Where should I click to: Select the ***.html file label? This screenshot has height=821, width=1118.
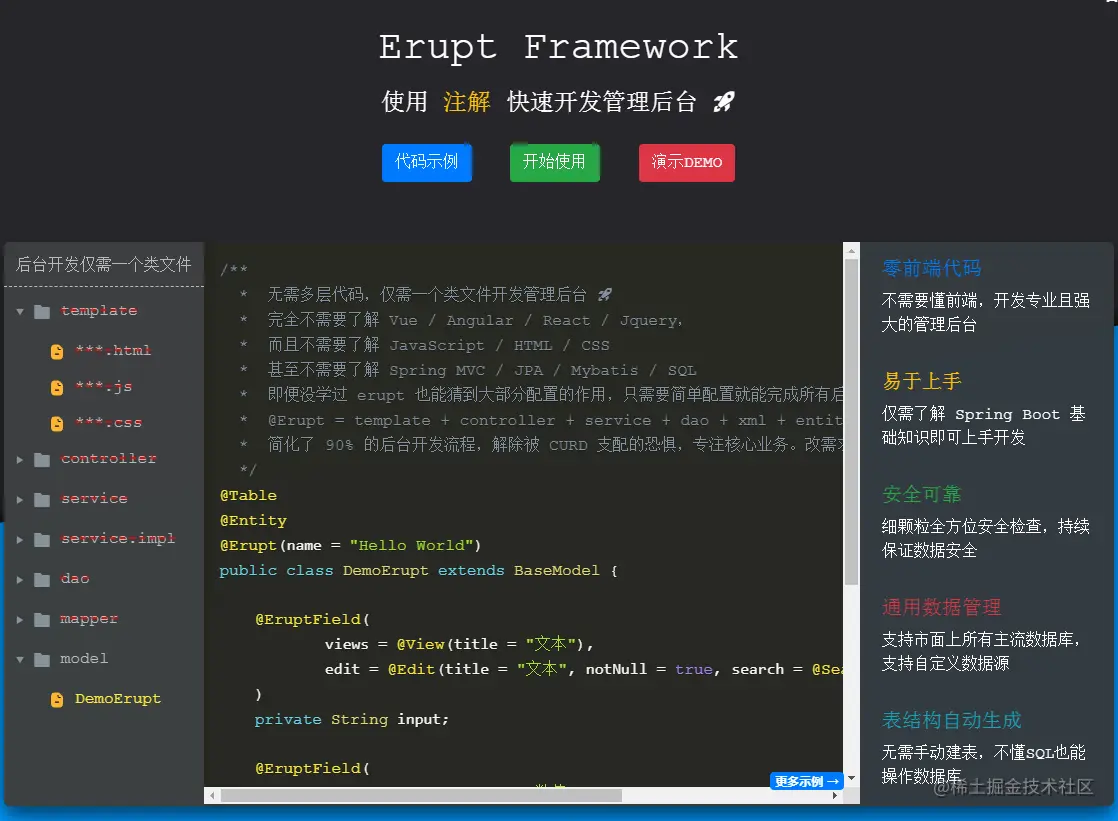click(113, 350)
